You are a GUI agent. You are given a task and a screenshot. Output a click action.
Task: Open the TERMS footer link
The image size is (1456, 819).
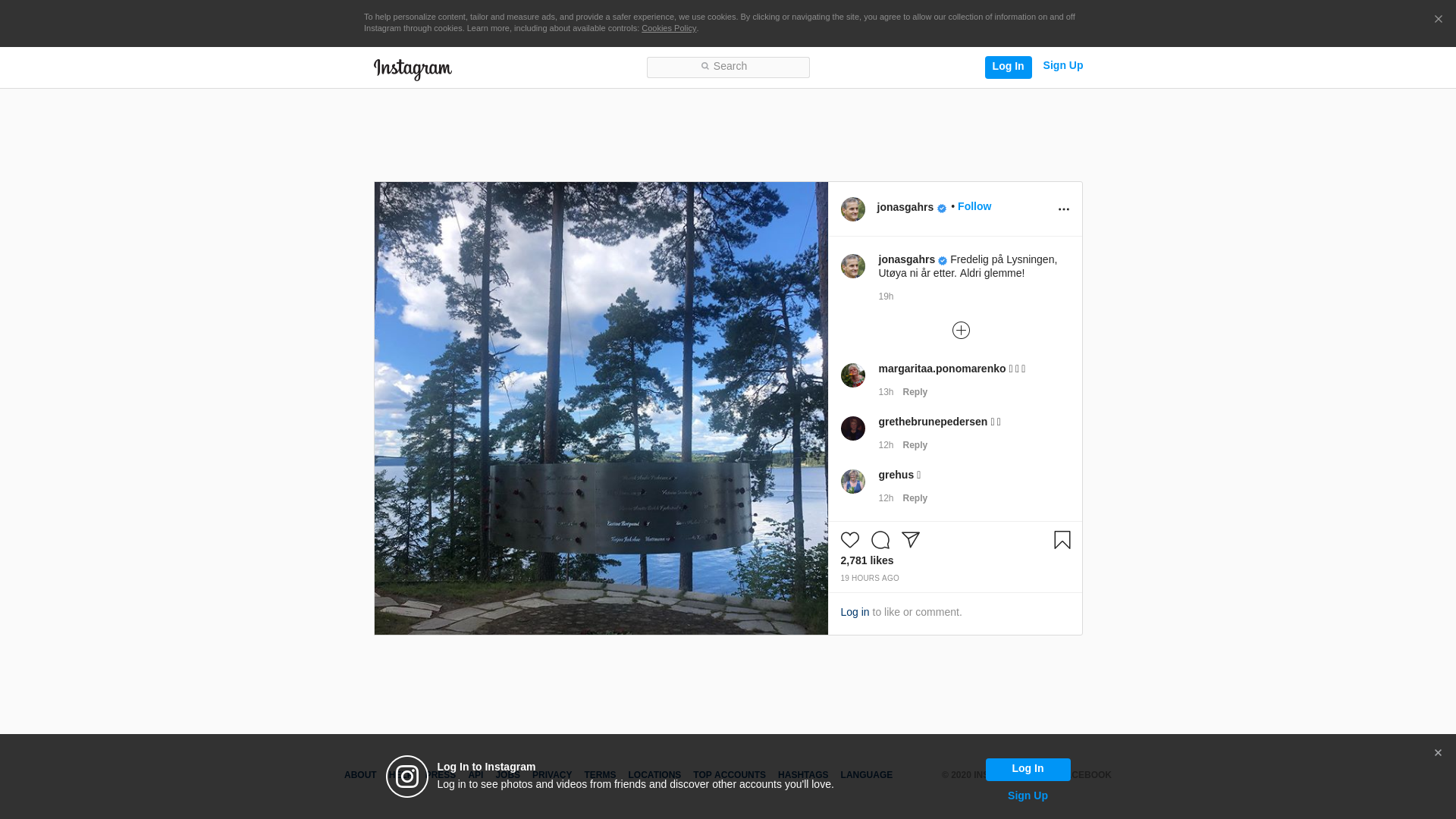(600, 775)
